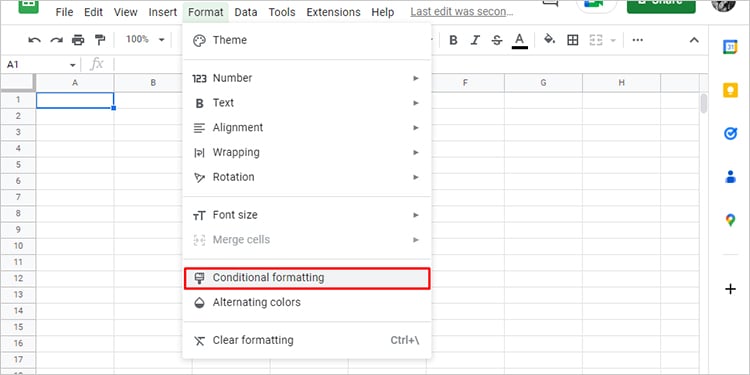Open the 100% zoom dropdown
The width and height of the screenshot is (750, 375).
click(x=145, y=40)
